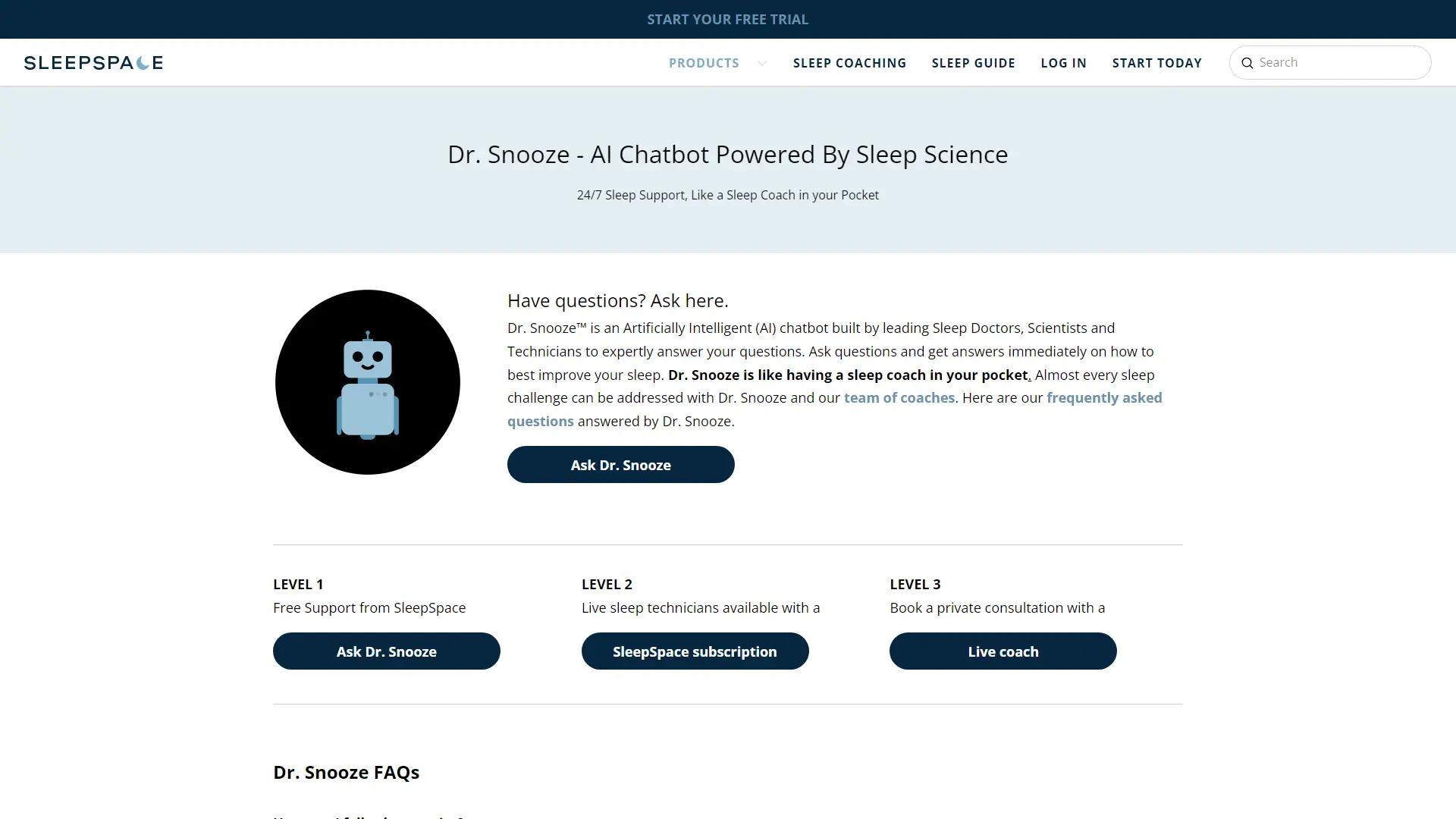Image resolution: width=1456 pixels, height=819 pixels.
Task: Open the SLEEP COACHING menu item
Action: tap(849, 63)
